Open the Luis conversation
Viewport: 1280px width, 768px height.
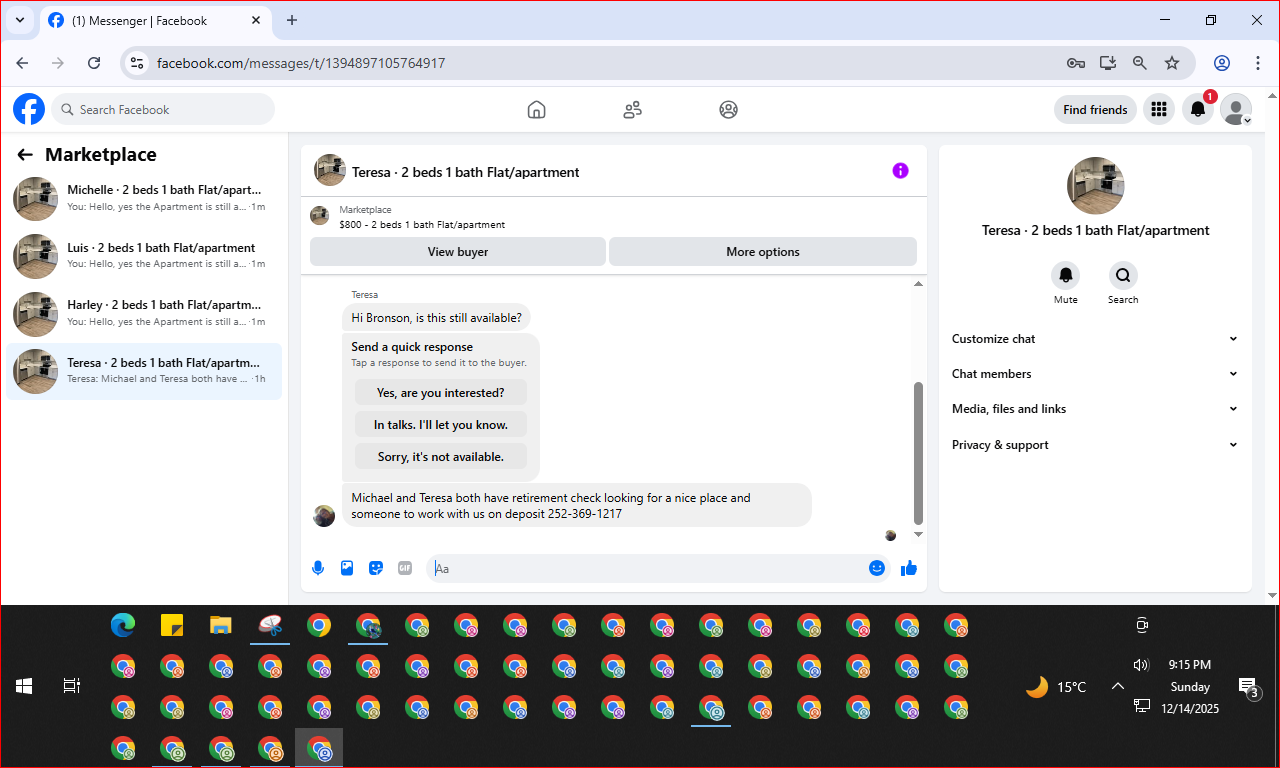coord(144,256)
